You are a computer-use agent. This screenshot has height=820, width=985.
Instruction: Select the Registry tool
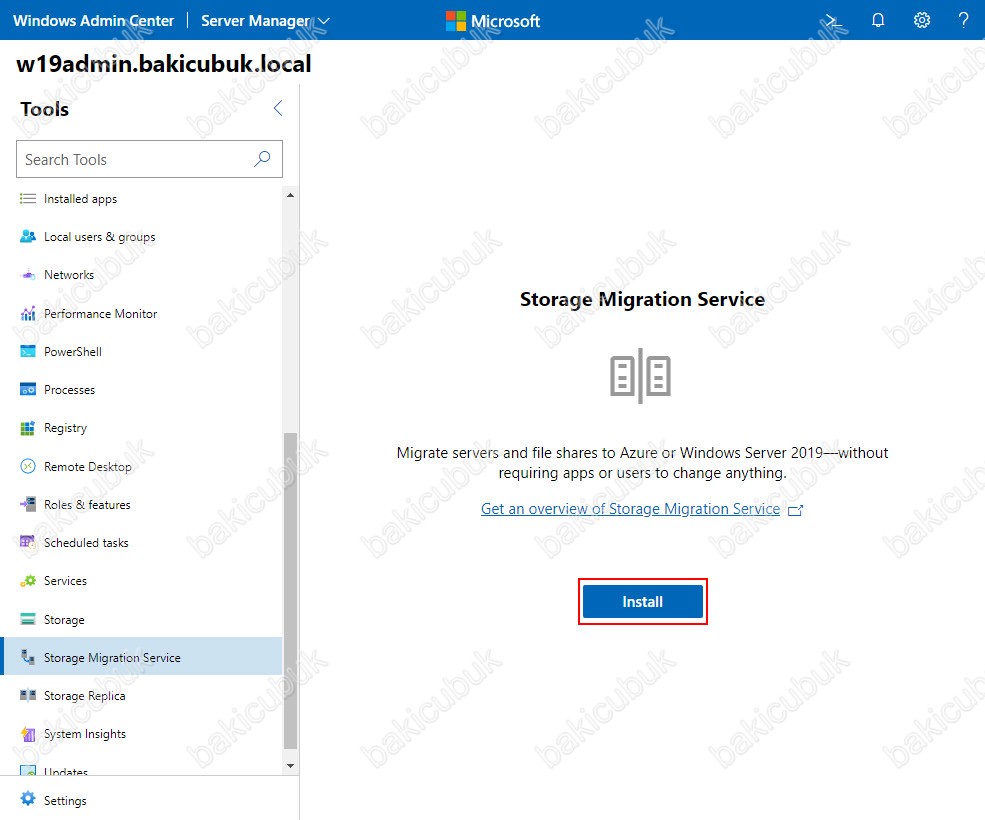(65, 428)
